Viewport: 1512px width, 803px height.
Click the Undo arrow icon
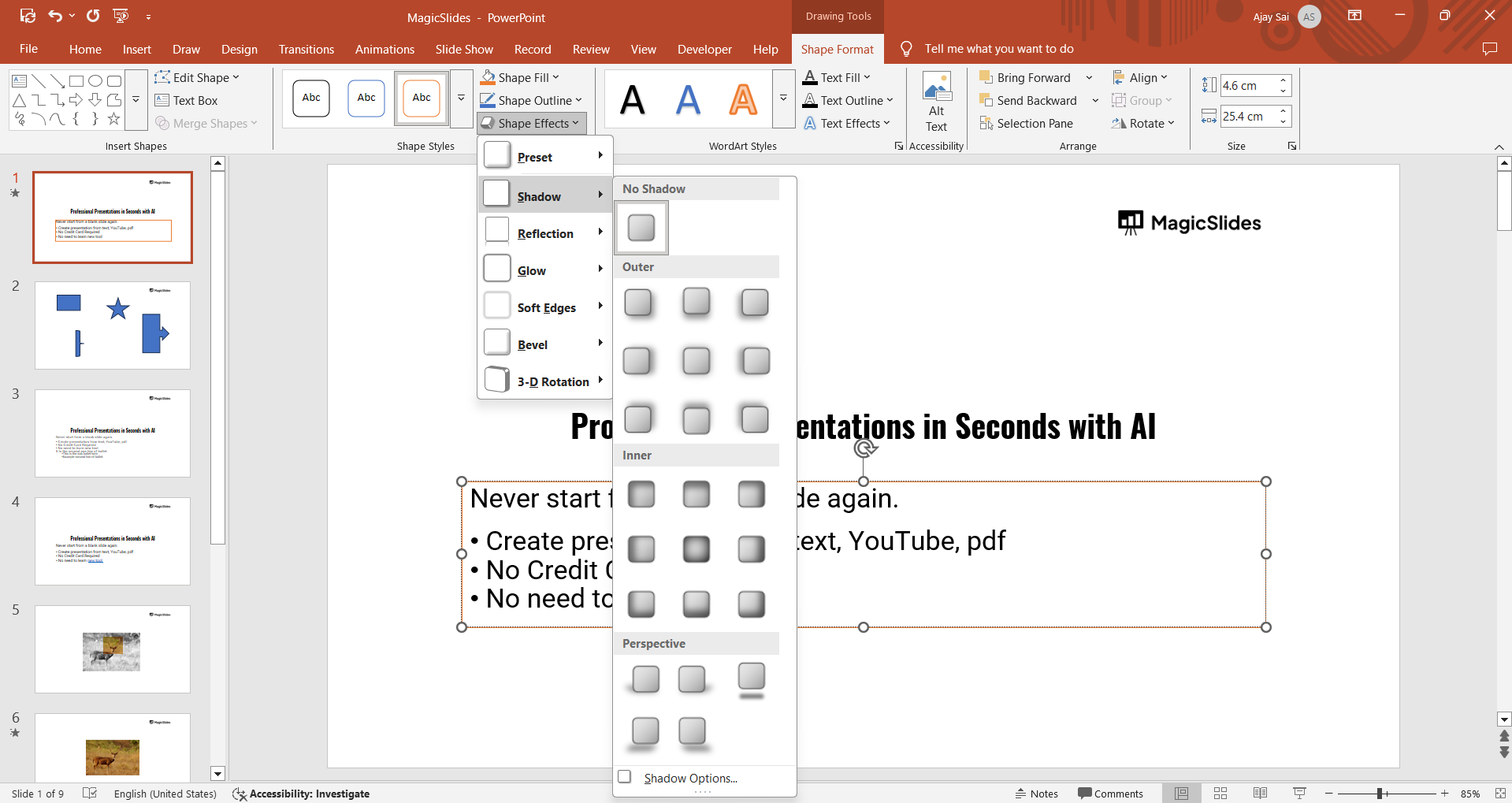coord(55,16)
